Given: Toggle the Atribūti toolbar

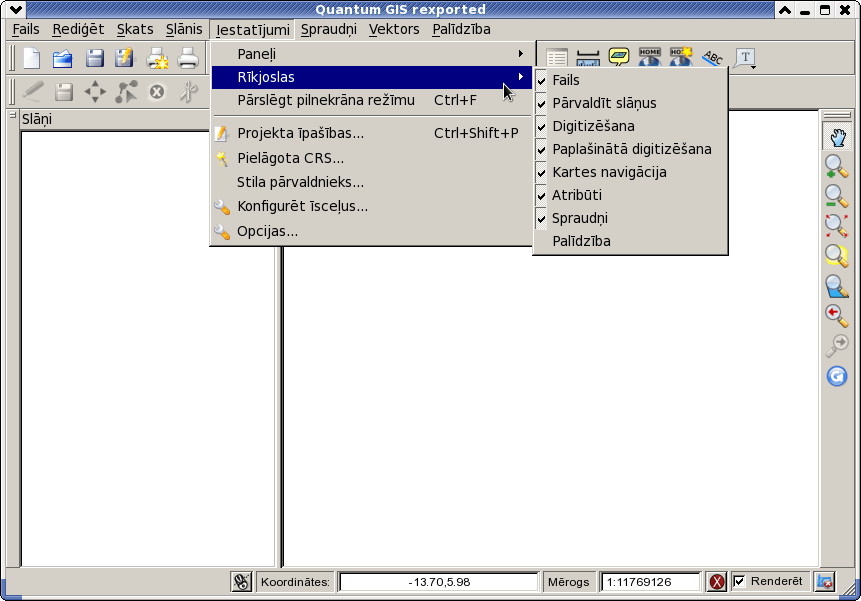Looking at the screenshot, I should (x=630, y=195).
